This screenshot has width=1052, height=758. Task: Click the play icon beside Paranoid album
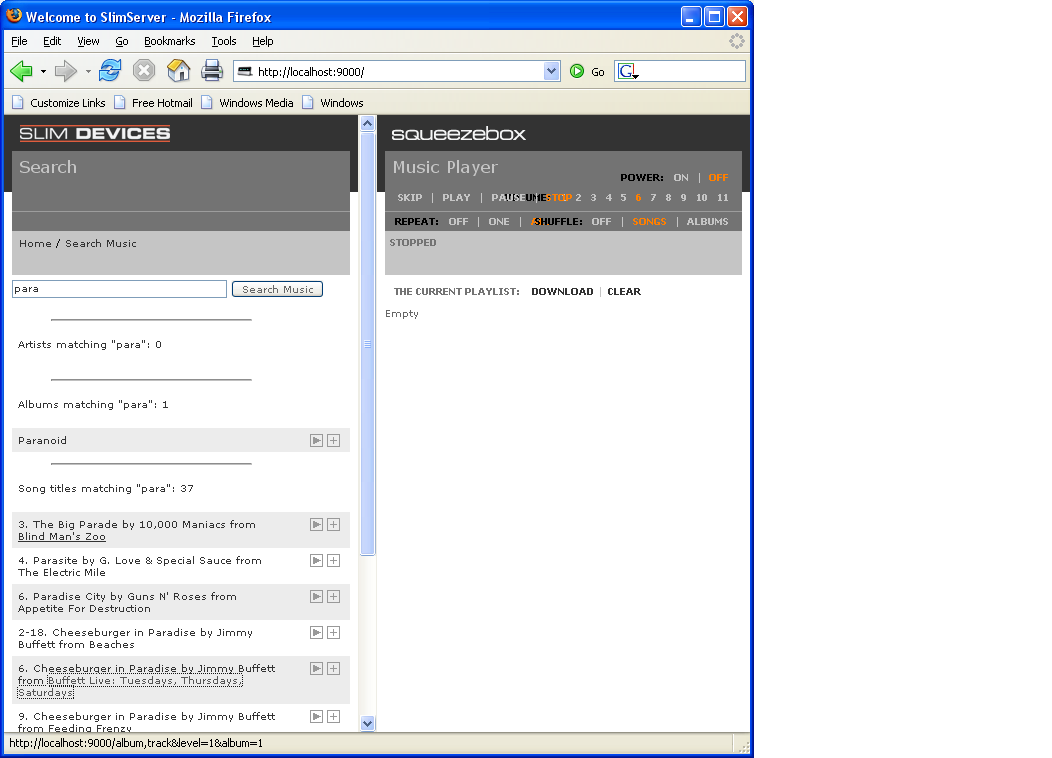click(316, 440)
